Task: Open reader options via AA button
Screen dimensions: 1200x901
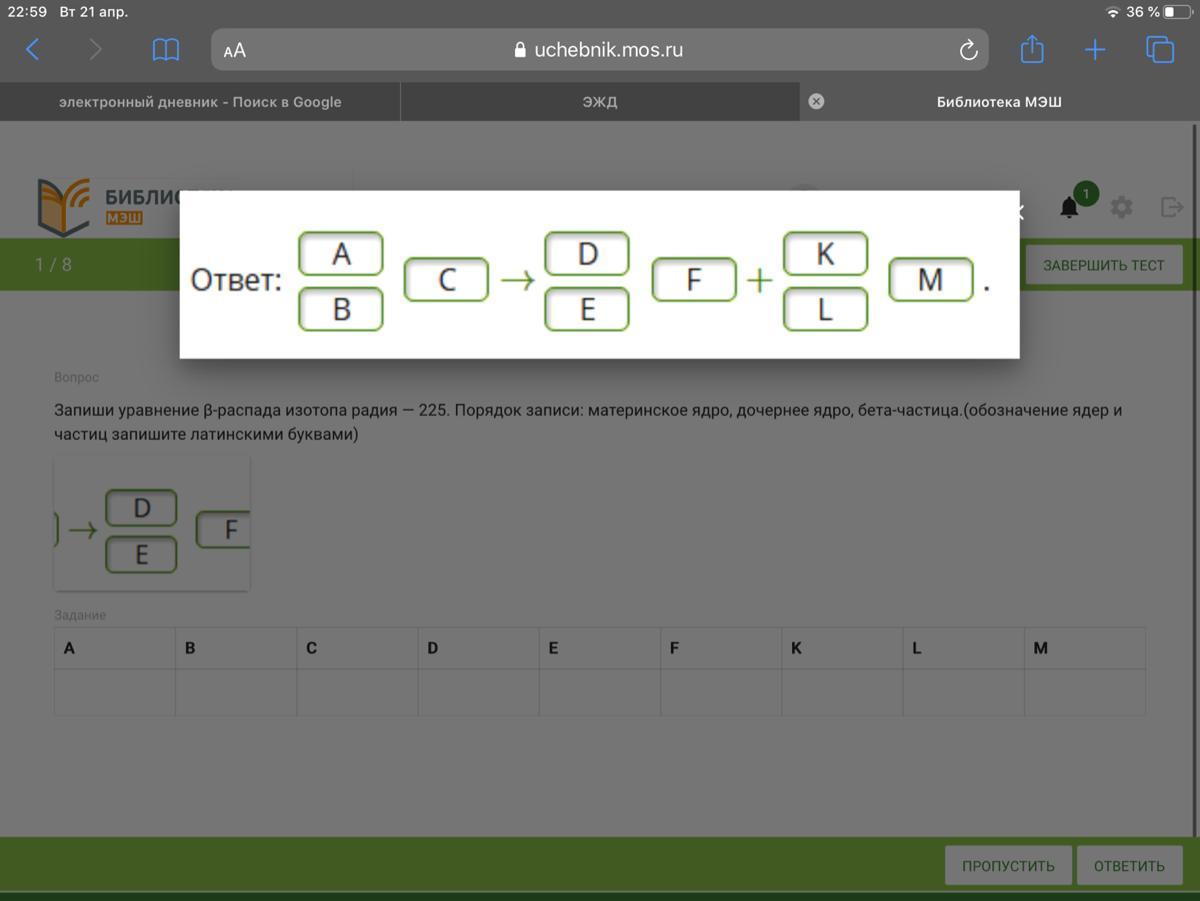Action: (235, 51)
